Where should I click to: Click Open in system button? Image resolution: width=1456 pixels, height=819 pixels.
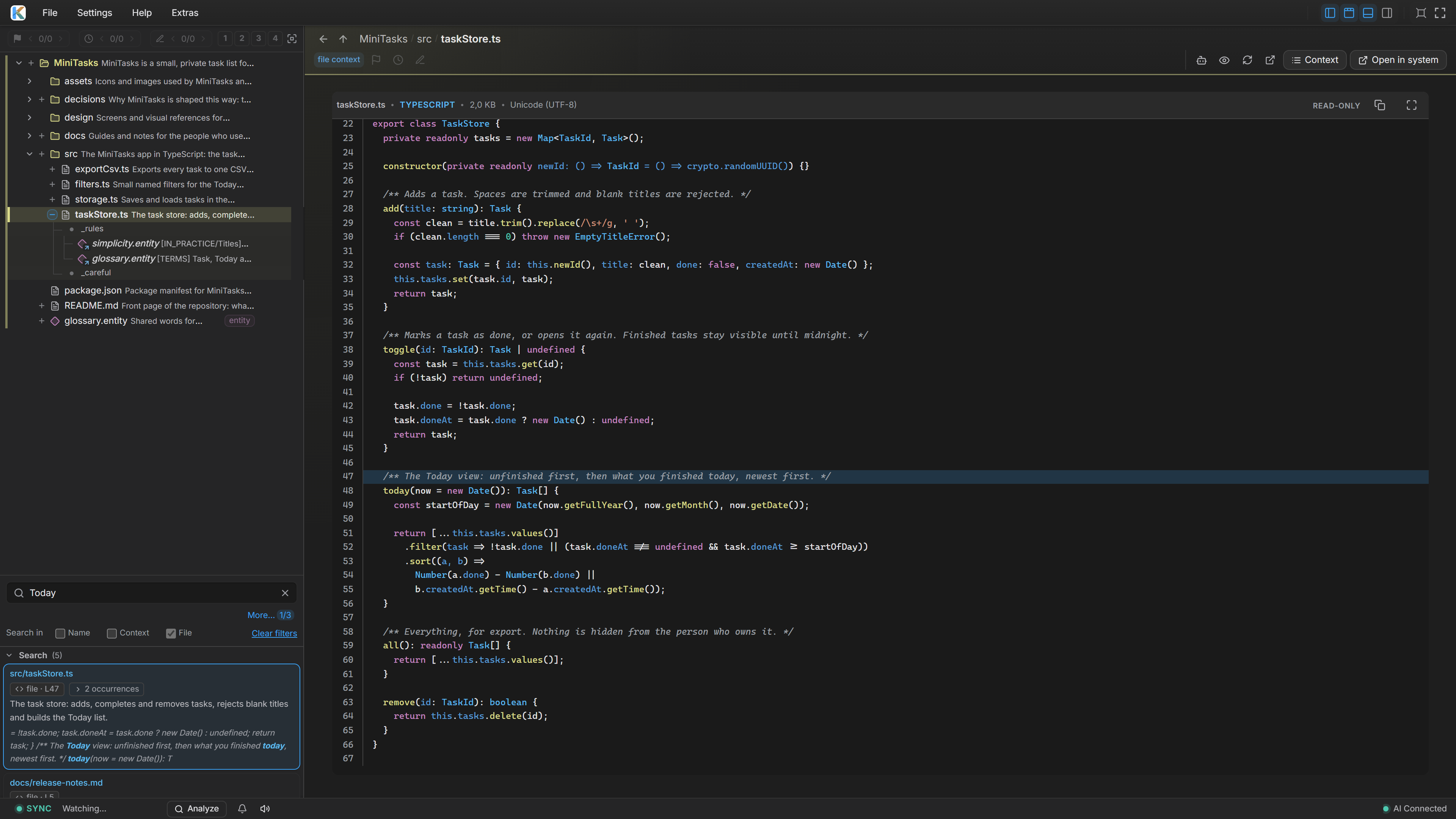point(1398,60)
